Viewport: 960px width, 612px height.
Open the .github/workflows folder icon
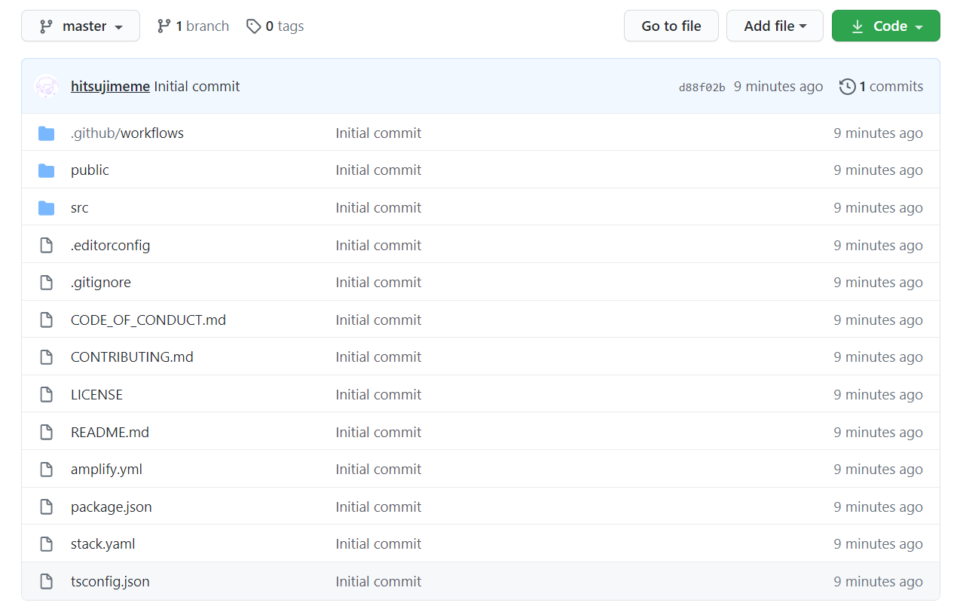pyautogui.click(x=46, y=132)
